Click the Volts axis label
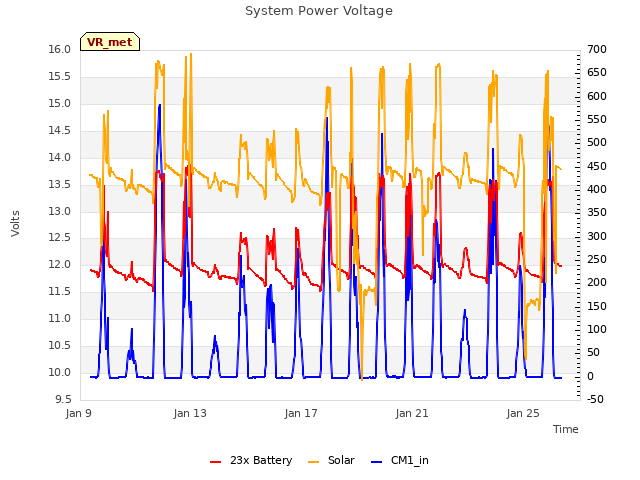 tap(15, 224)
